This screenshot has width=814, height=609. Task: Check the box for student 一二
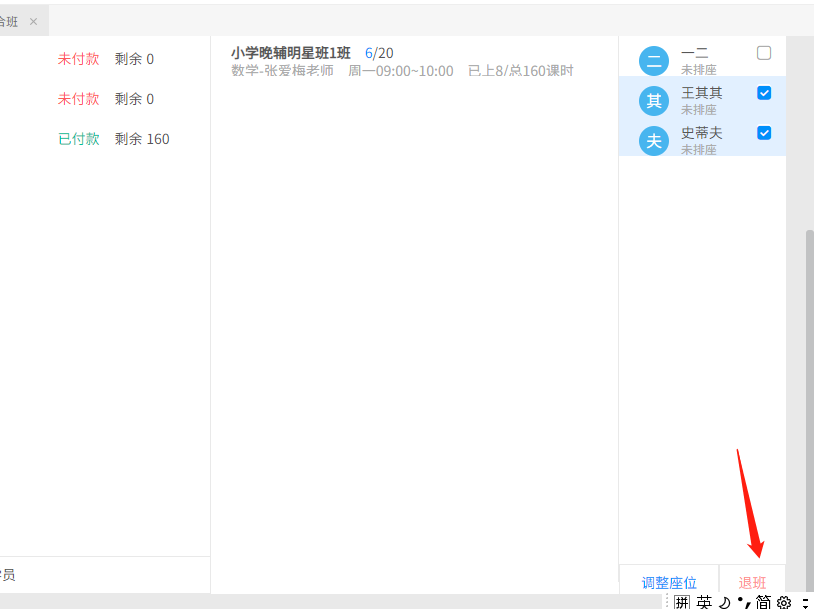point(764,53)
